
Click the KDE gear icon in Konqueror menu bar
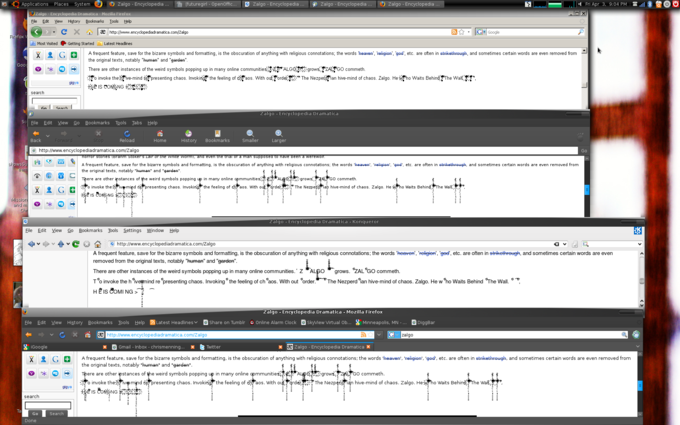click(638, 231)
